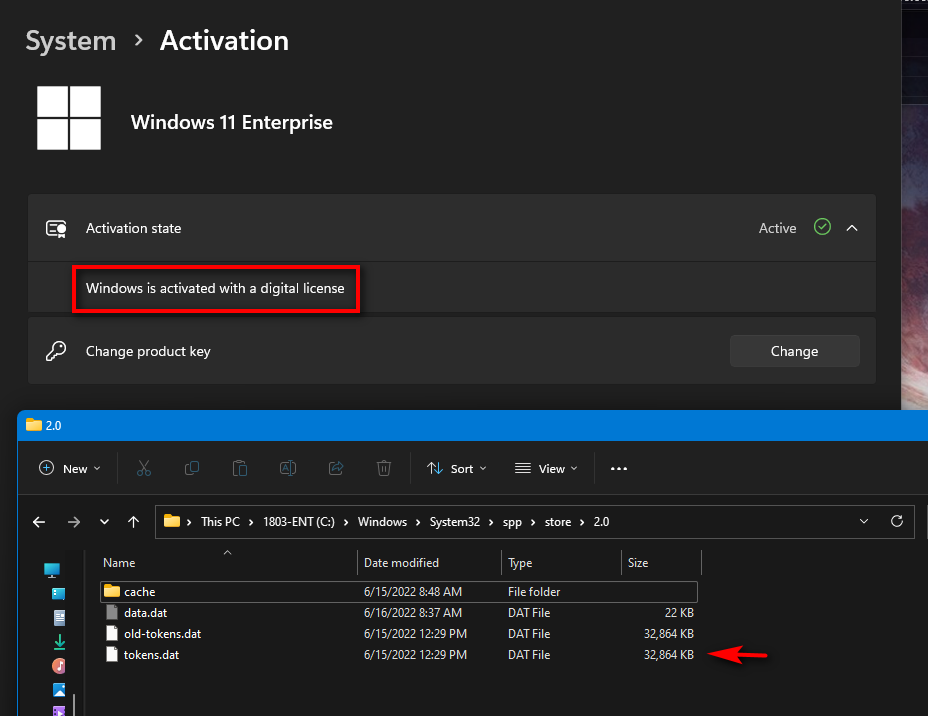Image resolution: width=928 pixels, height=716 pixels.
Task: Click the 2.0 title bar folder icon
Action: click(34, 425)
